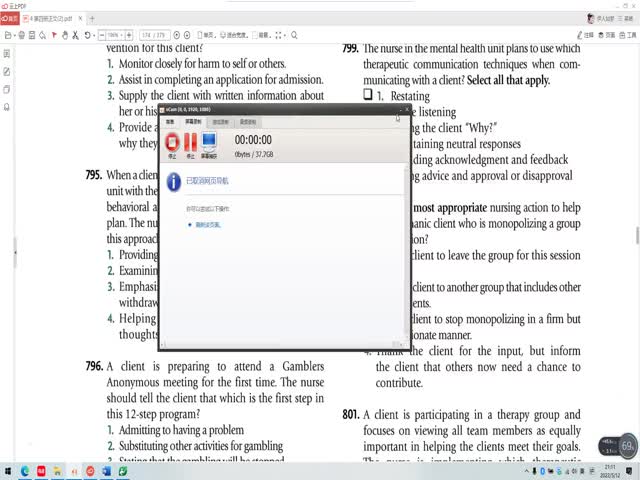The image size is (640, 480).
Task: Expand the undo history dropdown arrow
Action: click(97, 34)
